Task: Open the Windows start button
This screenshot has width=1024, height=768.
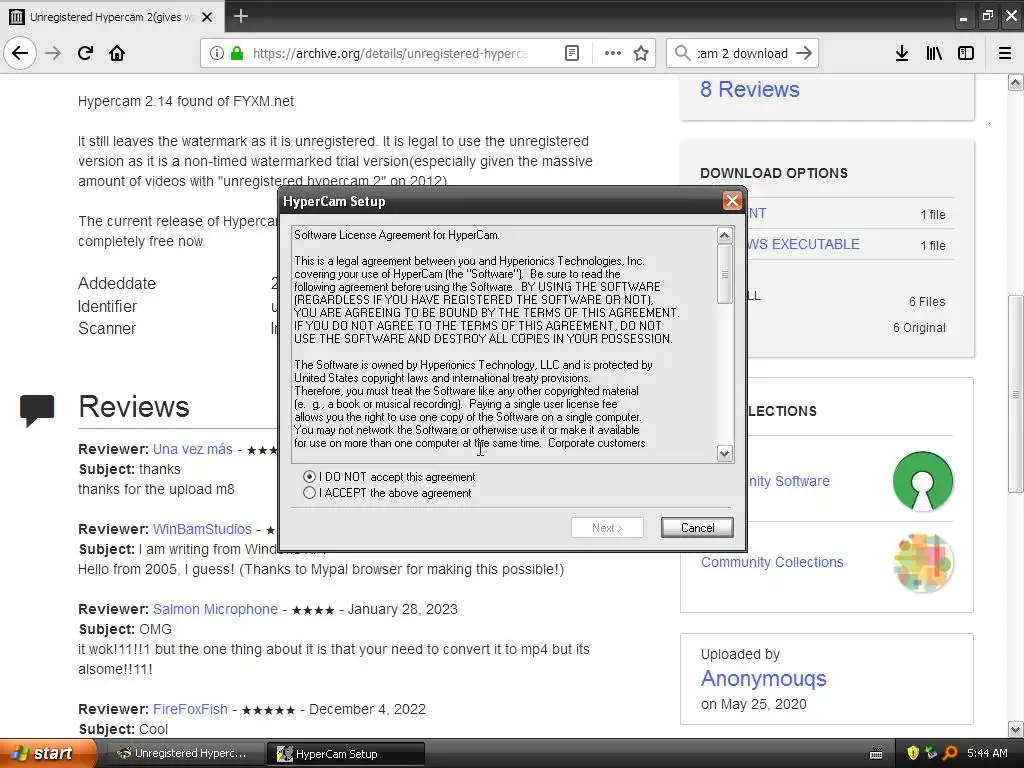Action: pyautogui.click(x=48, y=754)
